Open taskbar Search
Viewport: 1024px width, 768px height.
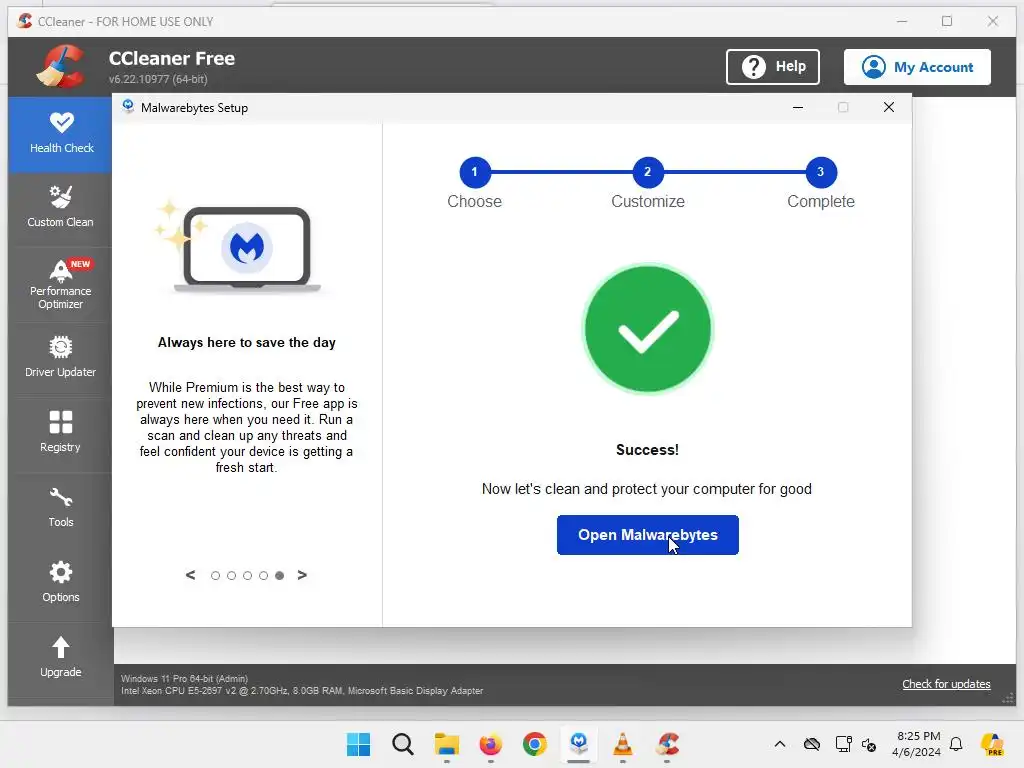point(403,744)
